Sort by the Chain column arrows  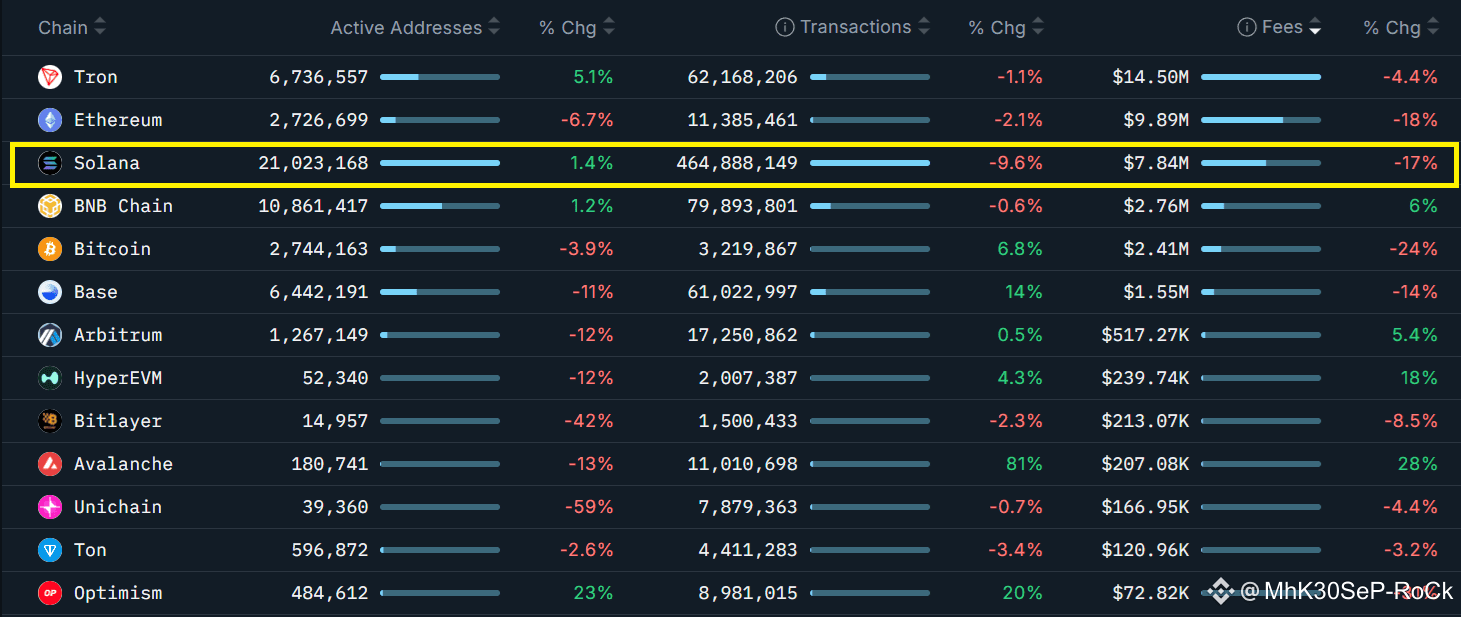pos(100,28)
